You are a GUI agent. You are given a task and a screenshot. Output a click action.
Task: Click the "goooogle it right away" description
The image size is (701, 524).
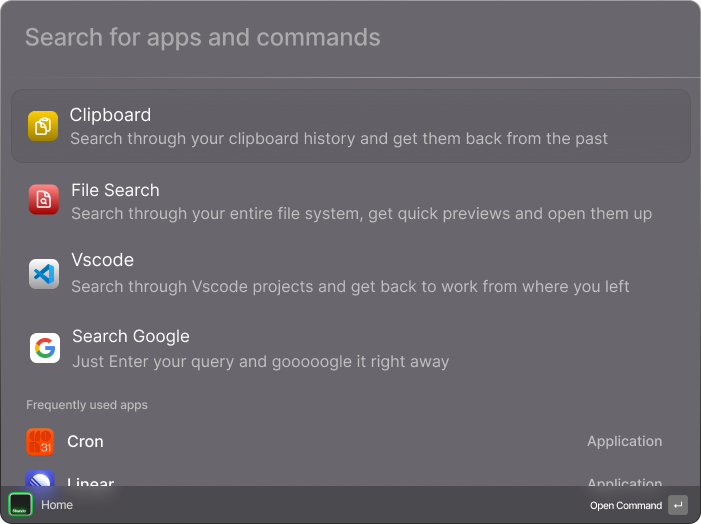tap(260, 361)
